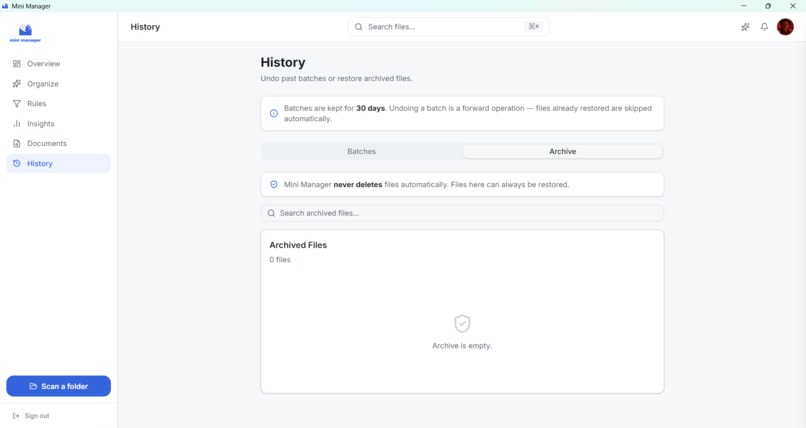Open the Rules page
Image resolution: width=806 pixels, height=428 pixels.
pos(58,104)
